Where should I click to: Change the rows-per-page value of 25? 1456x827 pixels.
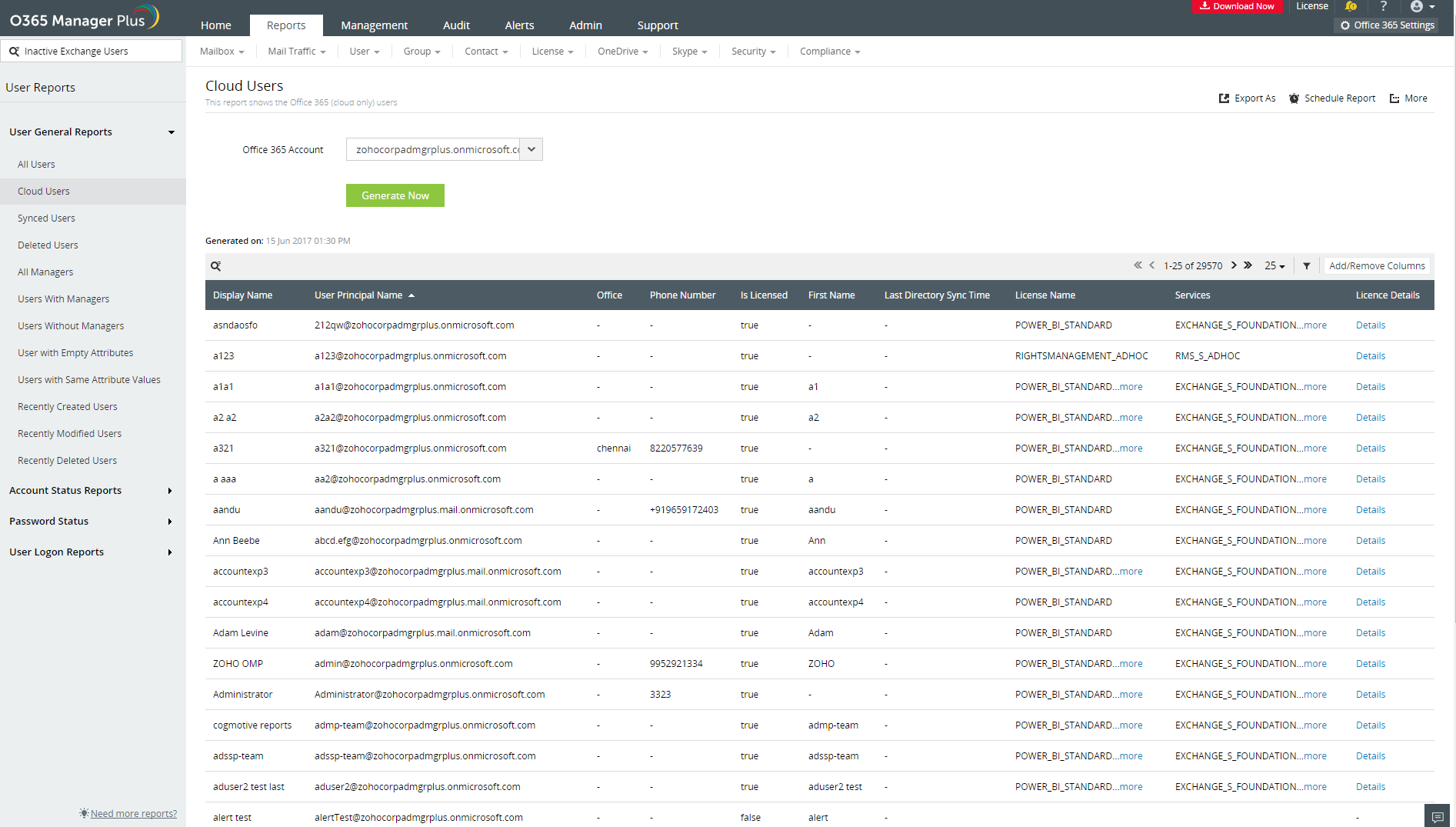coord(1275,266)
